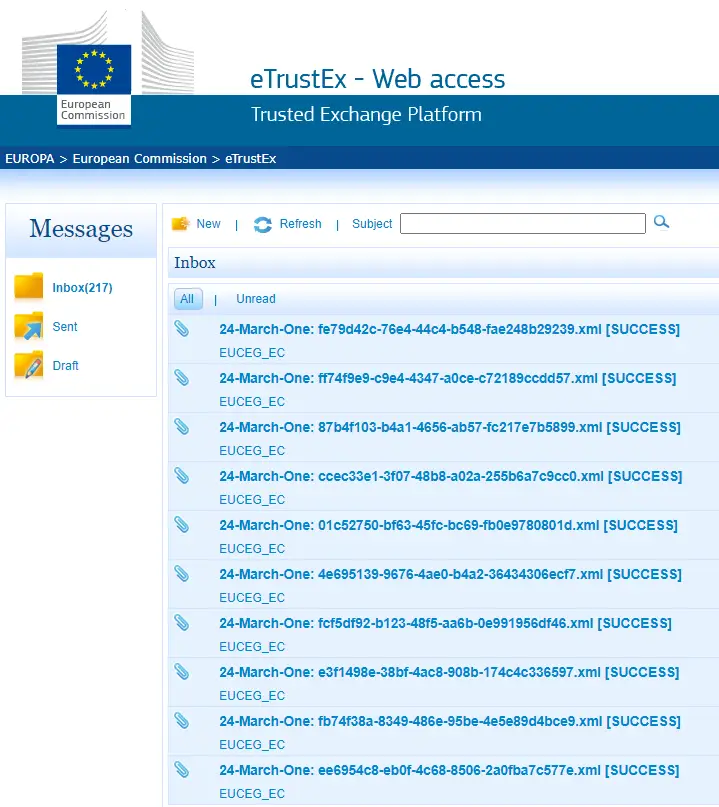Open message ff74f9e9-c9e4-4347-a0ce-c72189ccdd57.xml
The height and width of the screenshot is (807, 719).
click(x=448, y=378)
